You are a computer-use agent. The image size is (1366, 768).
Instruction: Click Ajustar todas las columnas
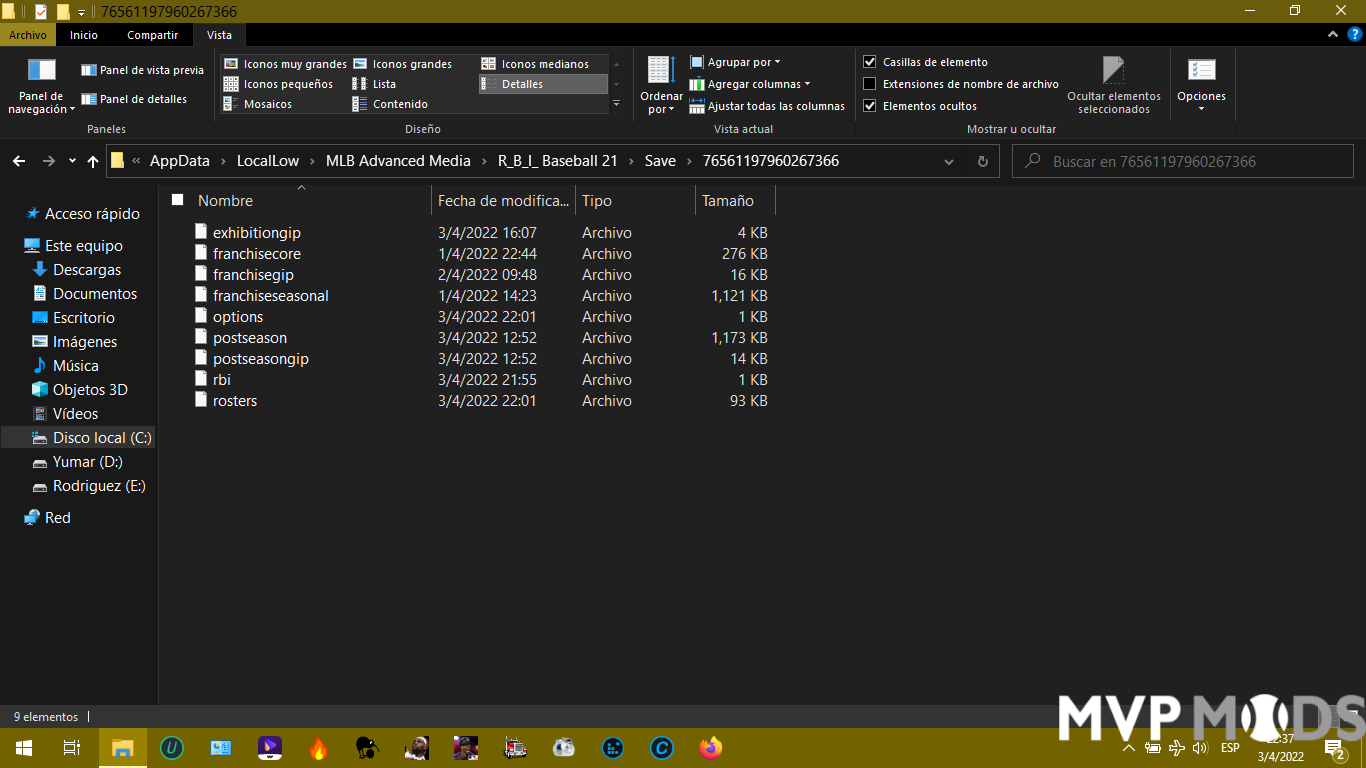coord(767,106)
